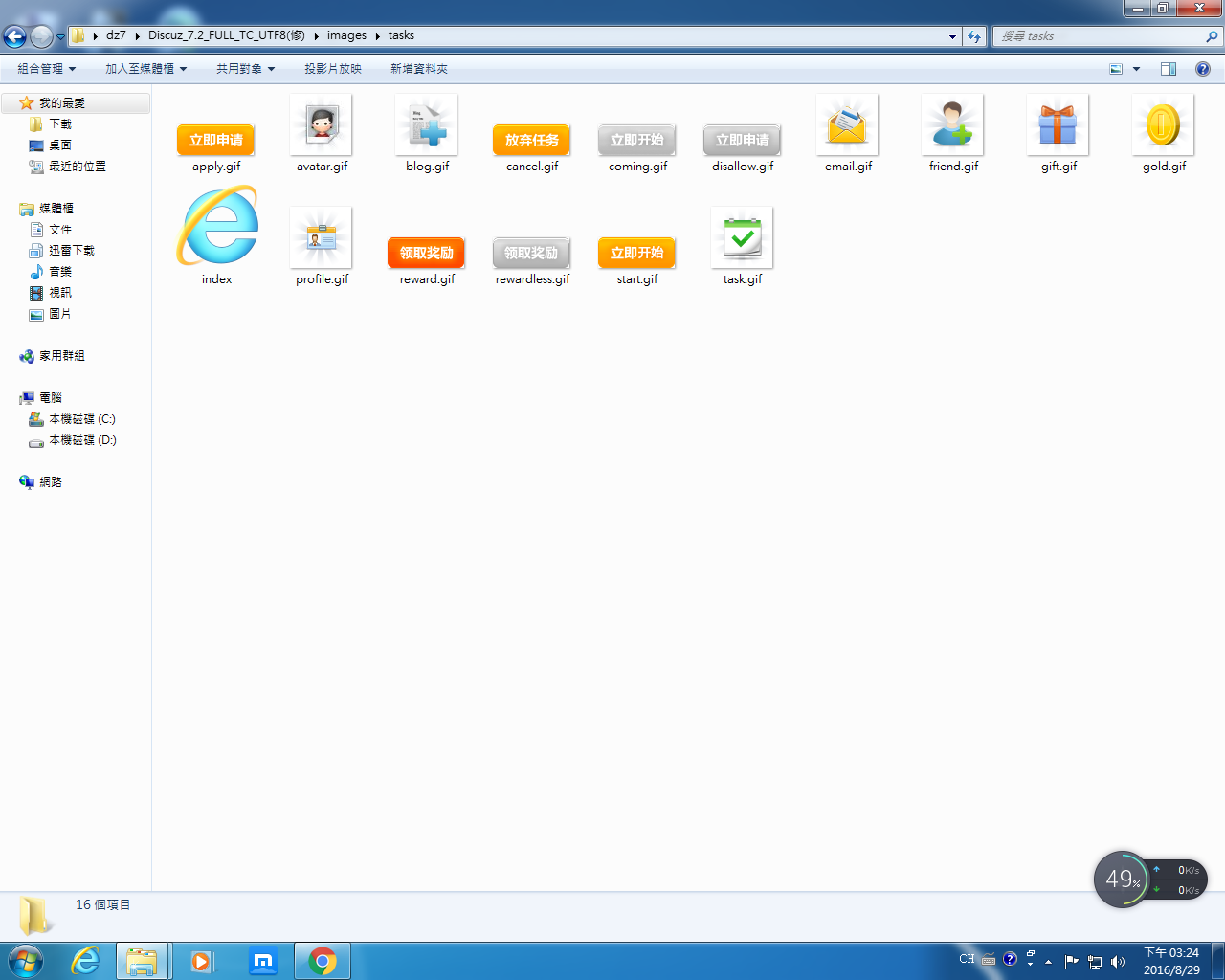The width and height of the screenshot is (1225, 980).
Task: Click Discuz_7.2_FULL_TC_UTF8 in the address path
Action: (x=227, y=35)
